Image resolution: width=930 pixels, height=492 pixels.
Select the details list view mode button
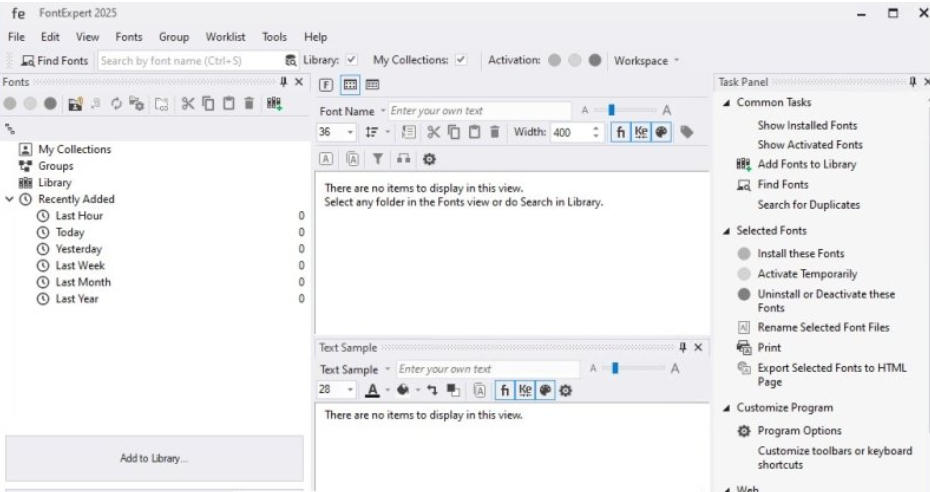[372, 85]
